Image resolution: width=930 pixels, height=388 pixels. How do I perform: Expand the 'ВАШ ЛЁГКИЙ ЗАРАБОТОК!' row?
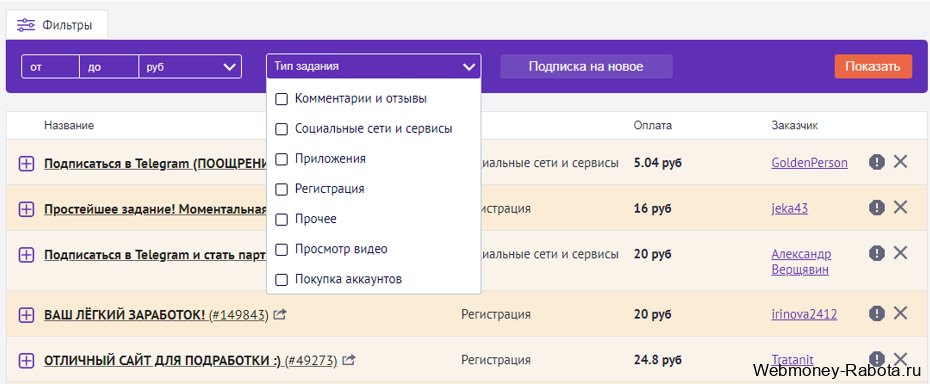[x=26, y=314]
